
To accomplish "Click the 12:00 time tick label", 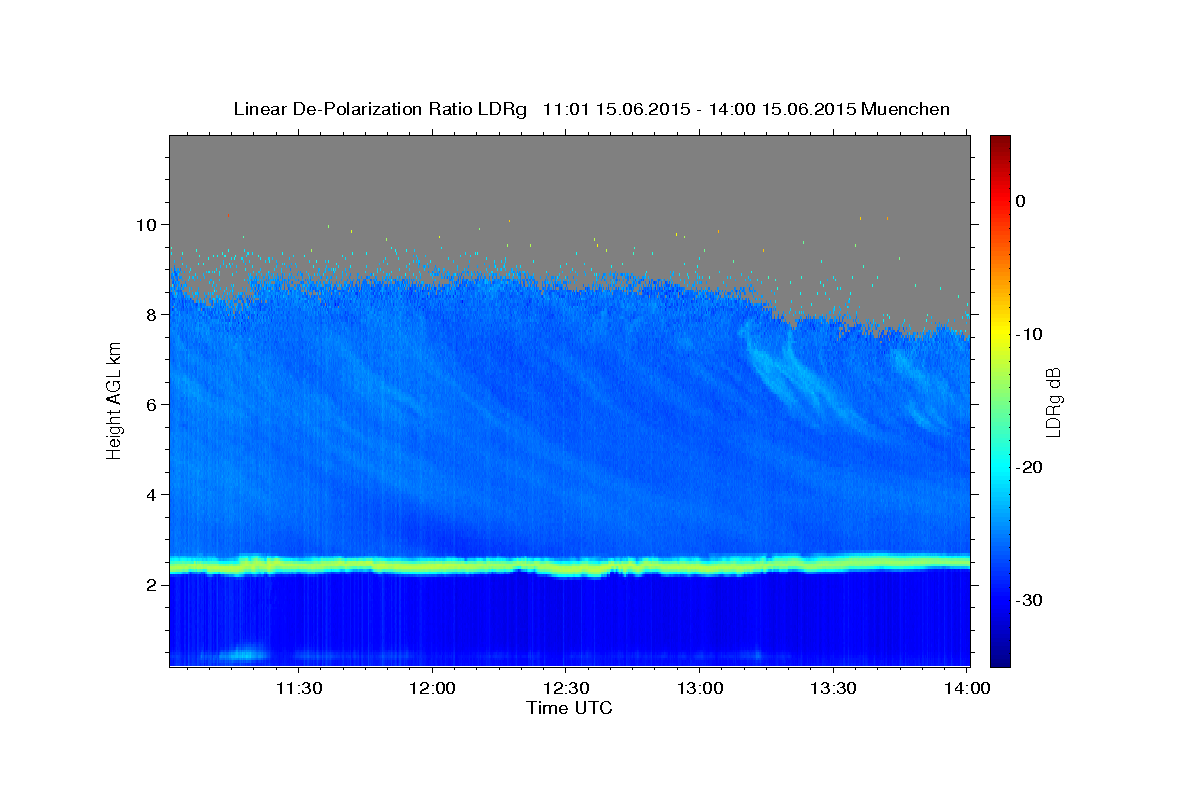I will [x=432, y=688].
